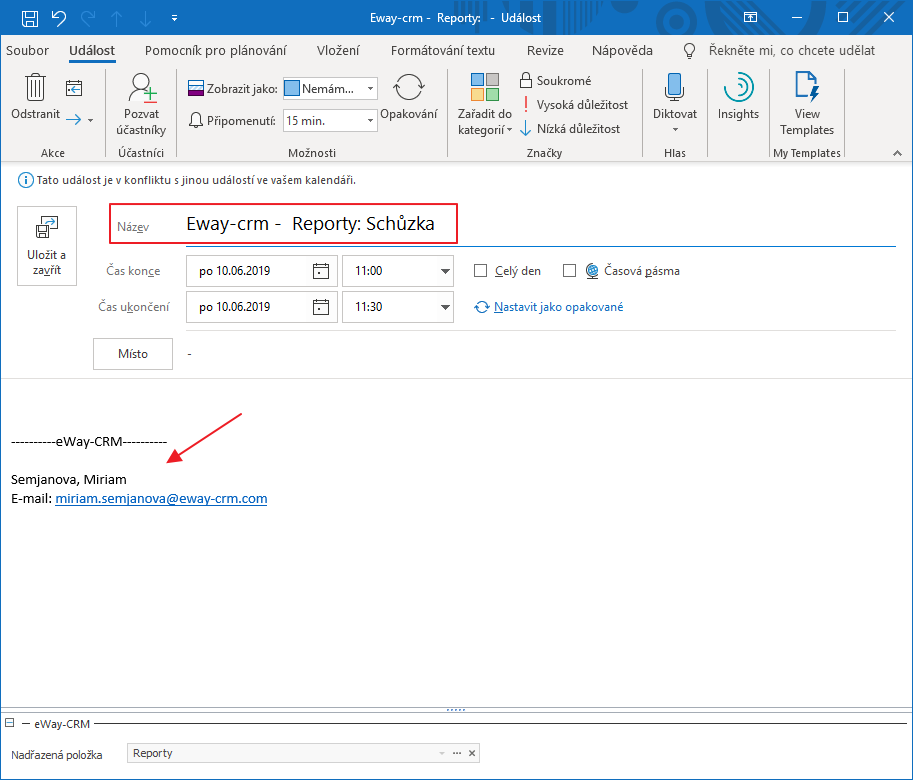Click the Redo arrow in title bar

click(88, 18)
